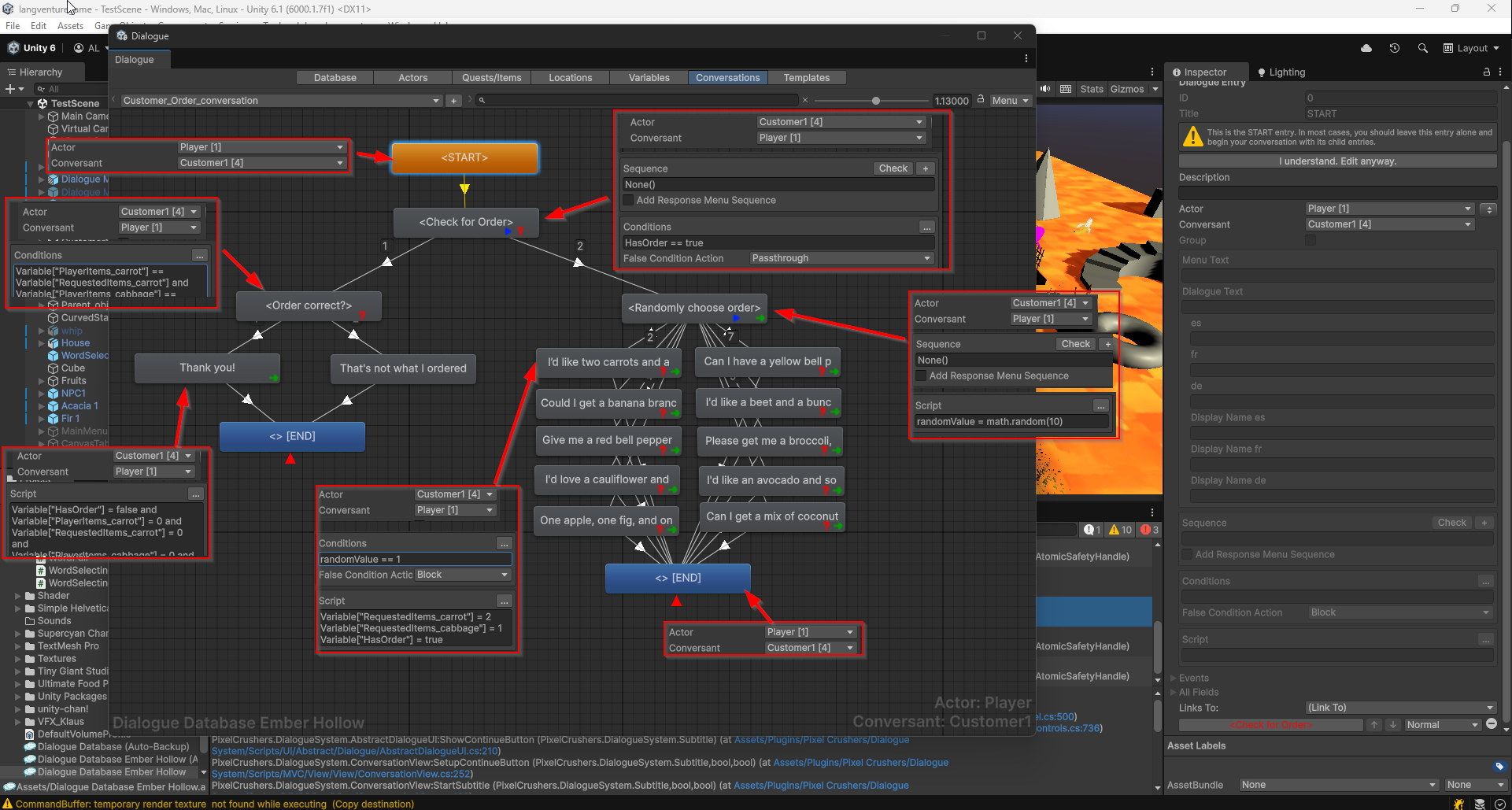Viewport: 1512px width, 810px height.
Task: Switch to the Actors tab
Action: (412, 78)
